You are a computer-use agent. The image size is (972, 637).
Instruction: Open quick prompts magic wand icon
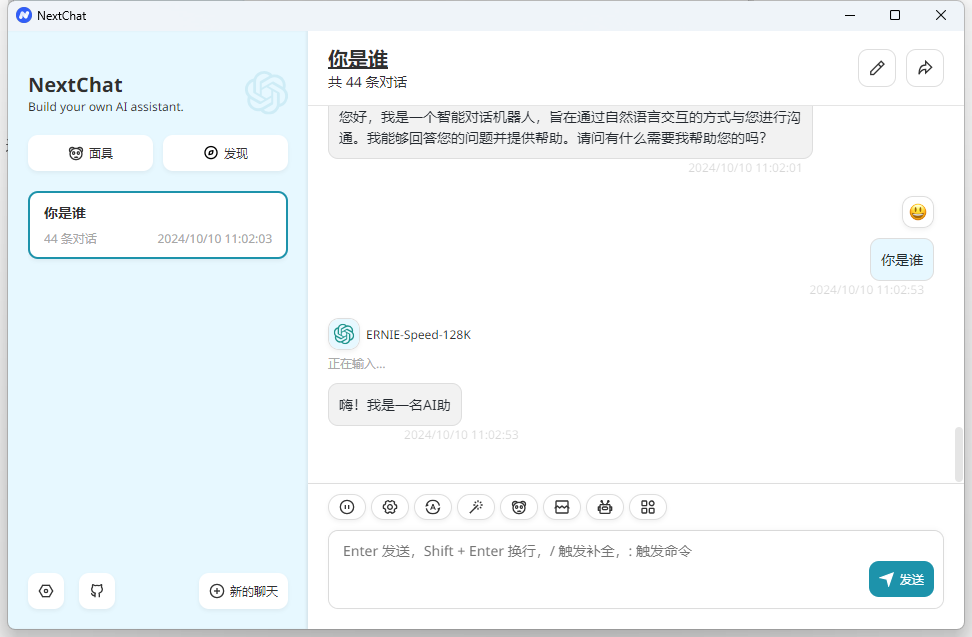tap(475, 507)
